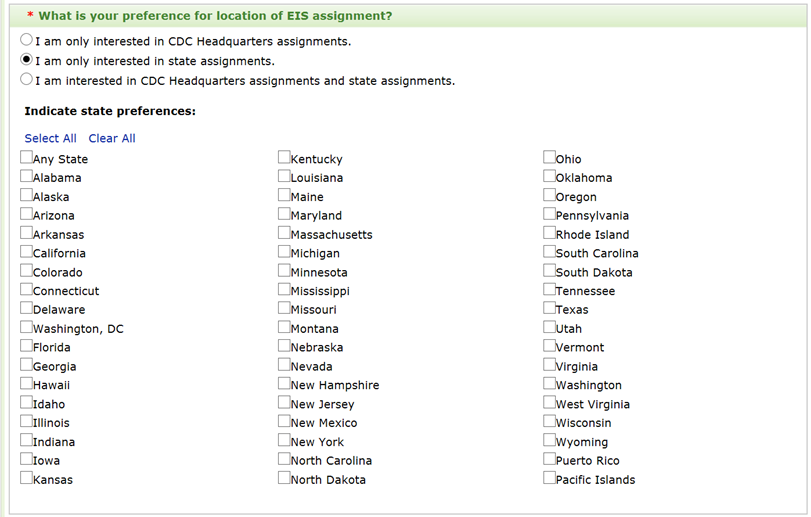Check the Texas checkbox
The height and width of the screenshot is (517, 811).
(550, 308)
